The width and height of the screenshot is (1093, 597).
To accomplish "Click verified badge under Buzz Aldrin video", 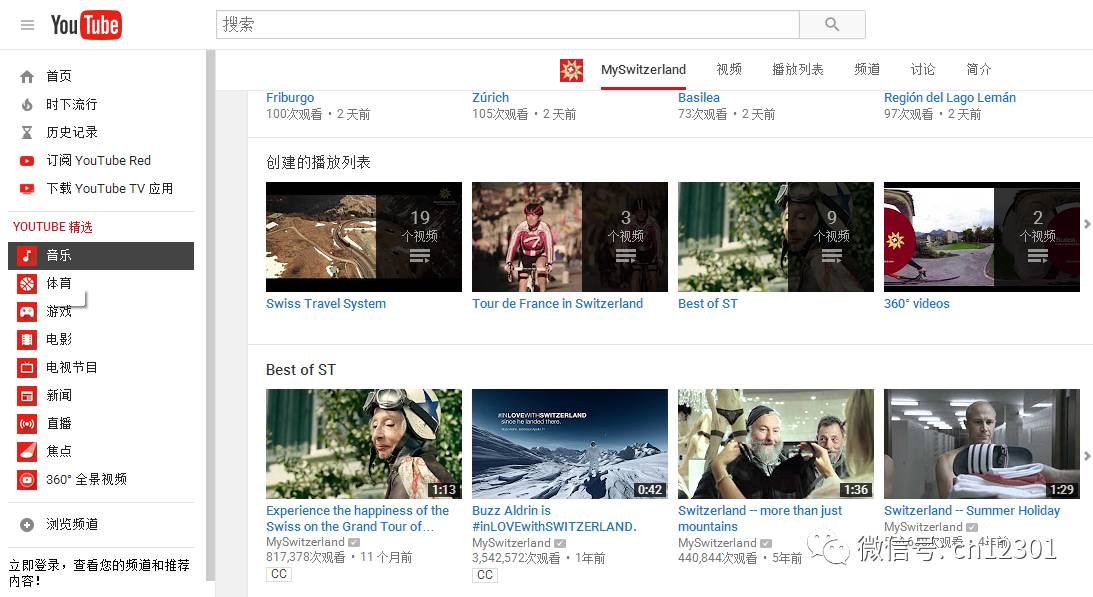I will point(560,543).
